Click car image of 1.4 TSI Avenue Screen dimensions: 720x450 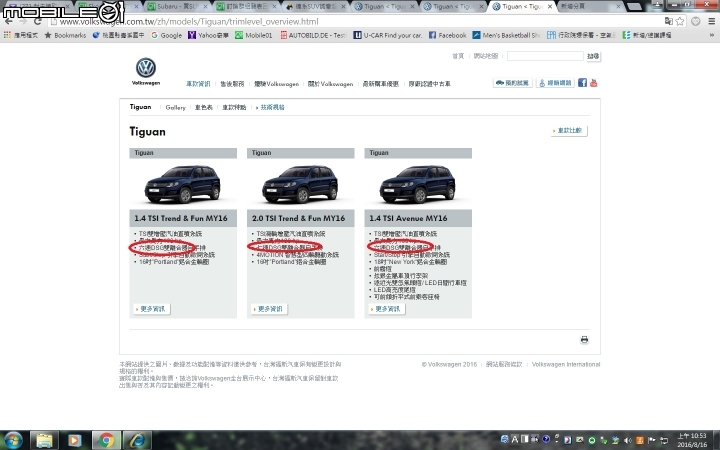click(x=418, y=184)
